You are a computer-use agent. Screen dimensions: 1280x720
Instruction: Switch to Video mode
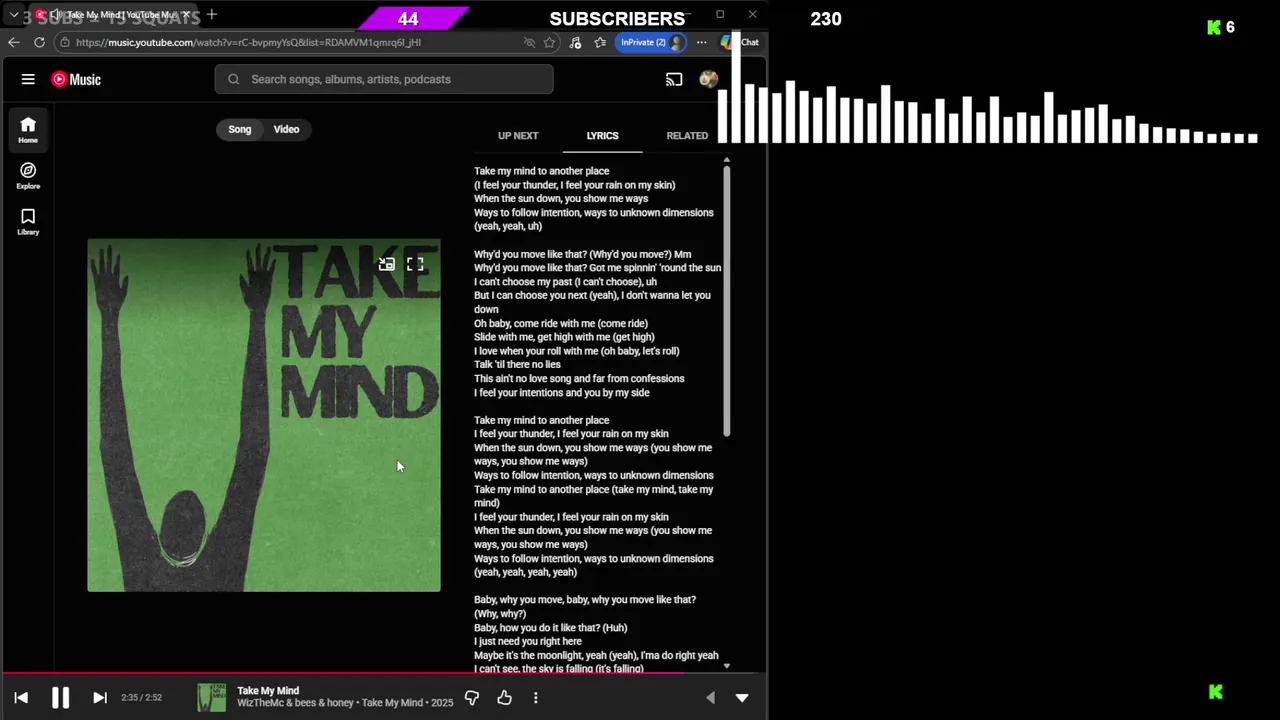[x=286, y=129]
